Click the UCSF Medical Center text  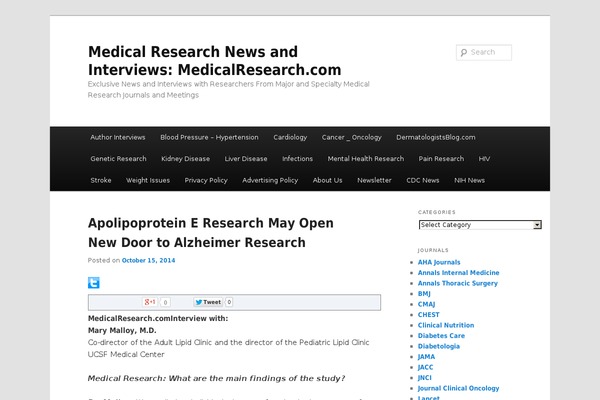[126, 354]
